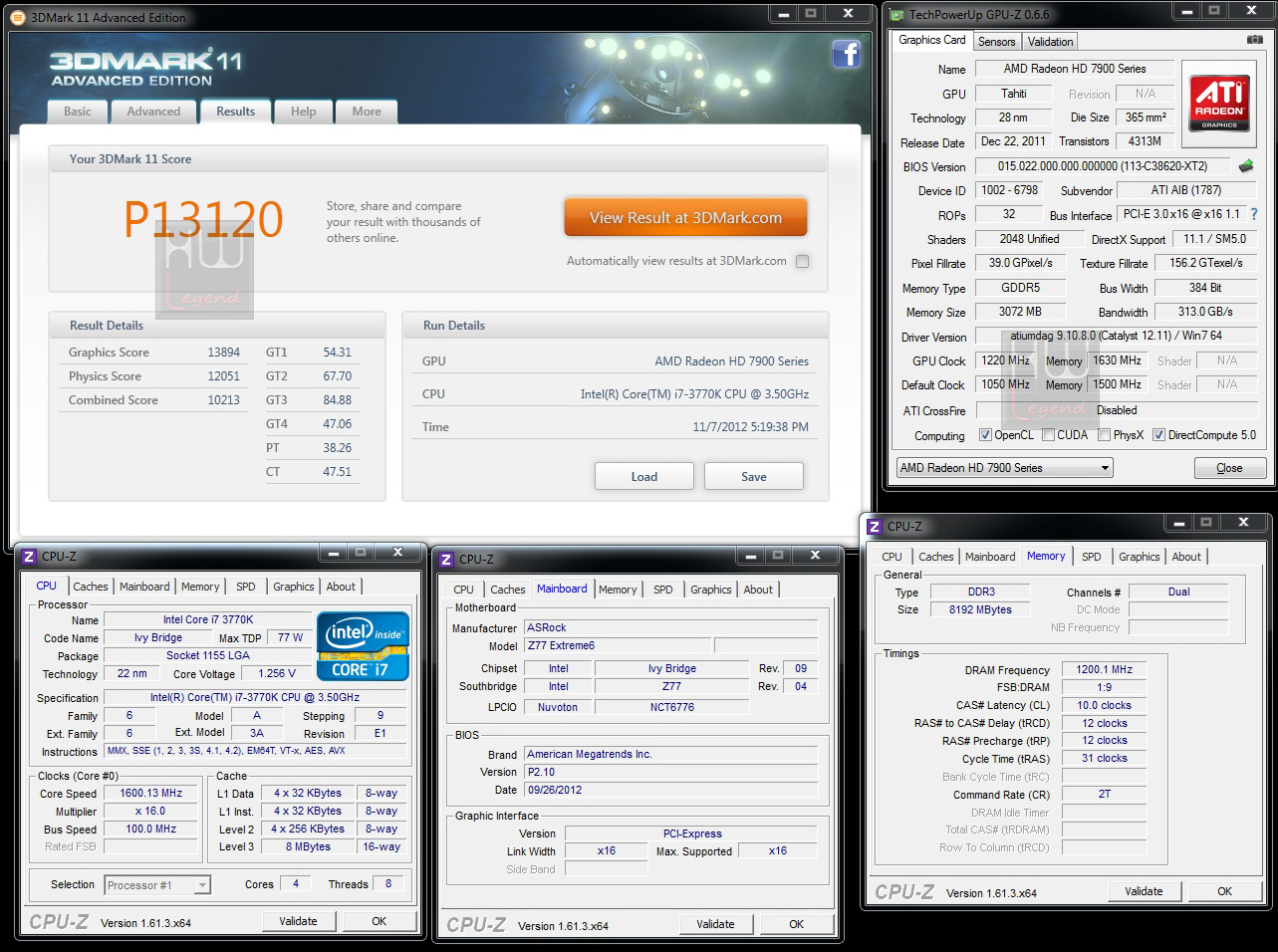
Task: Click OK in the CPU-Z Memory window
Action: pyautogui.click(x=1224, y=891)
